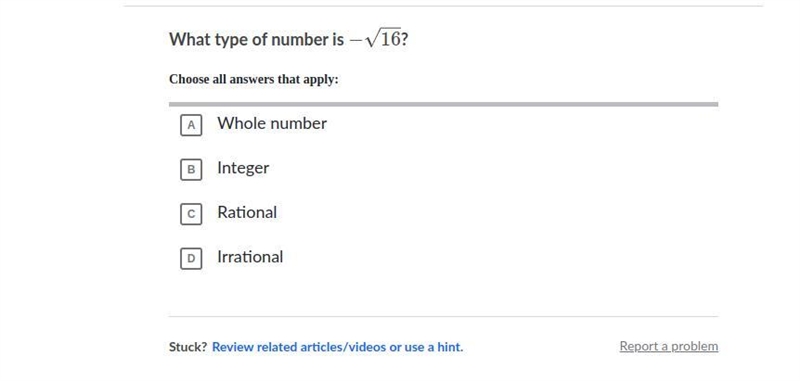Pick the "Rational" option text

247,212
